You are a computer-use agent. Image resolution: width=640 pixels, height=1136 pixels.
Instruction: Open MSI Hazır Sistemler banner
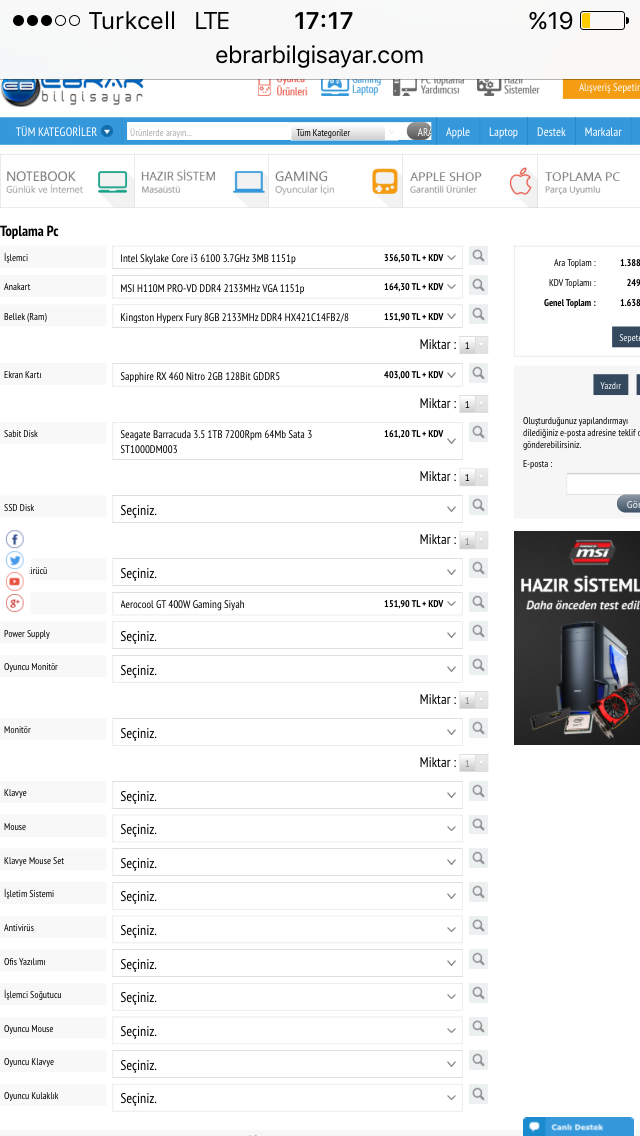(x=577, y=638)
